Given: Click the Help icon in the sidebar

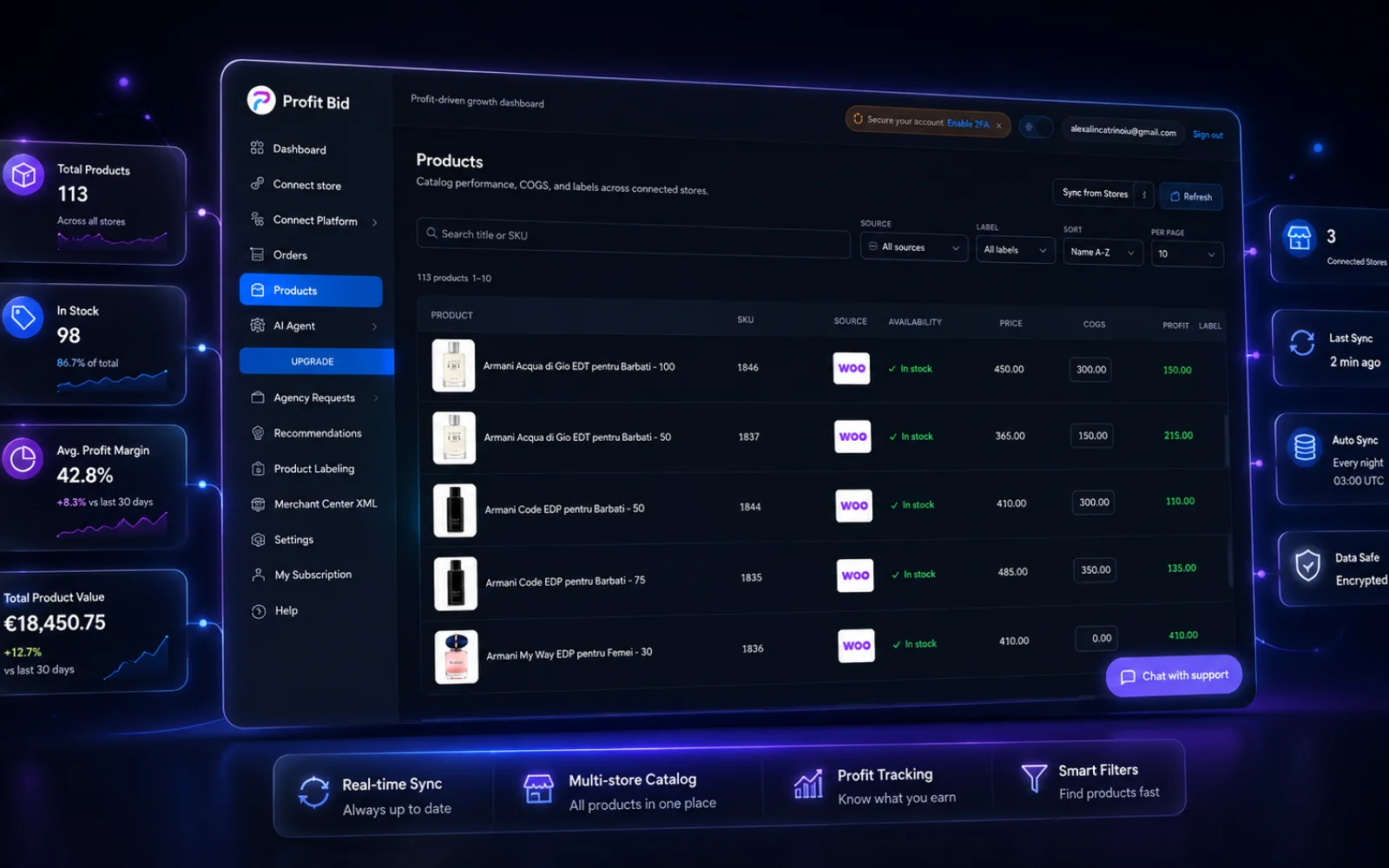Looking at the screenshot, I should coord(259,611).
